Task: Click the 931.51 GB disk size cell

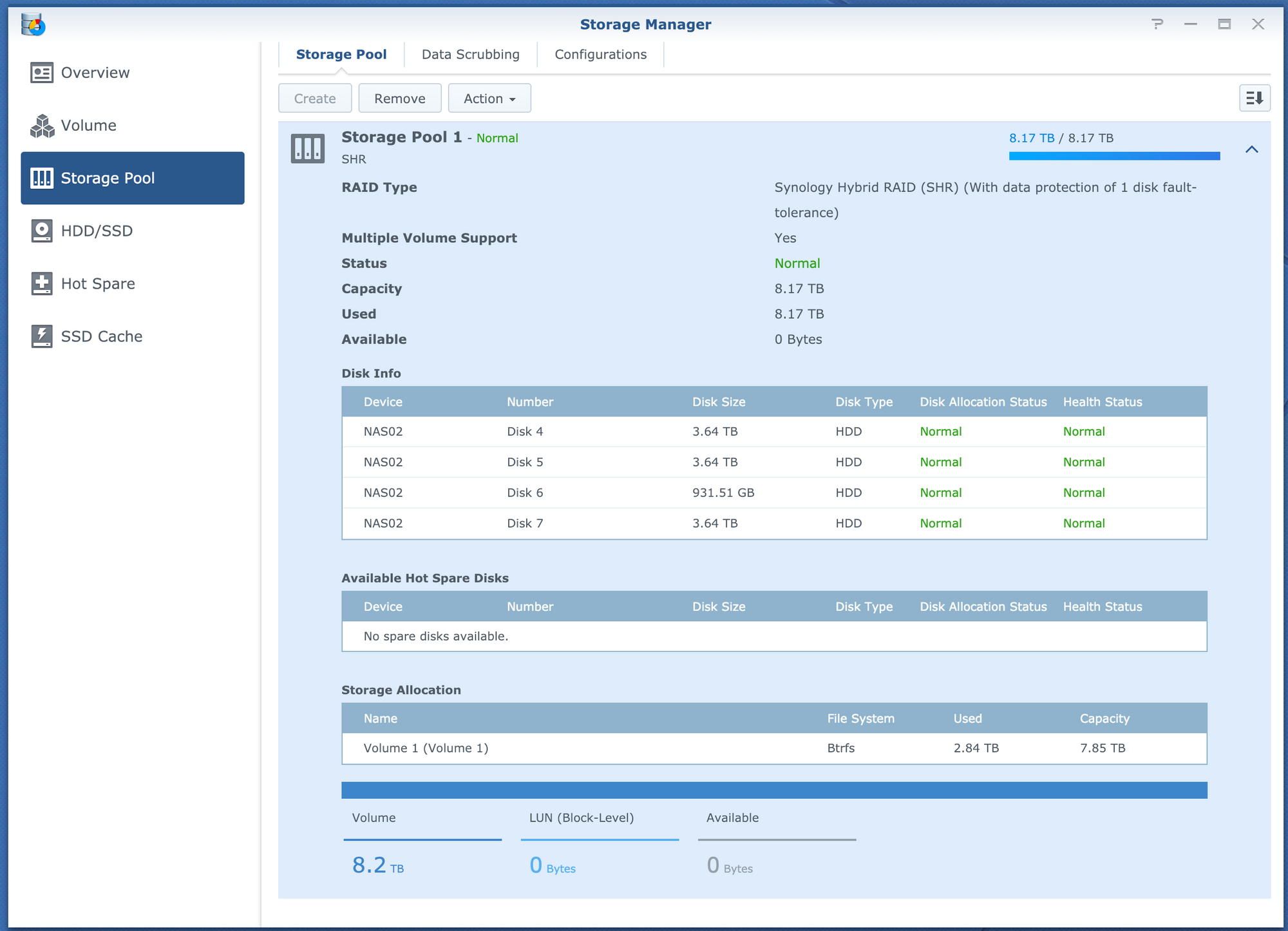Action: (723, 493)
